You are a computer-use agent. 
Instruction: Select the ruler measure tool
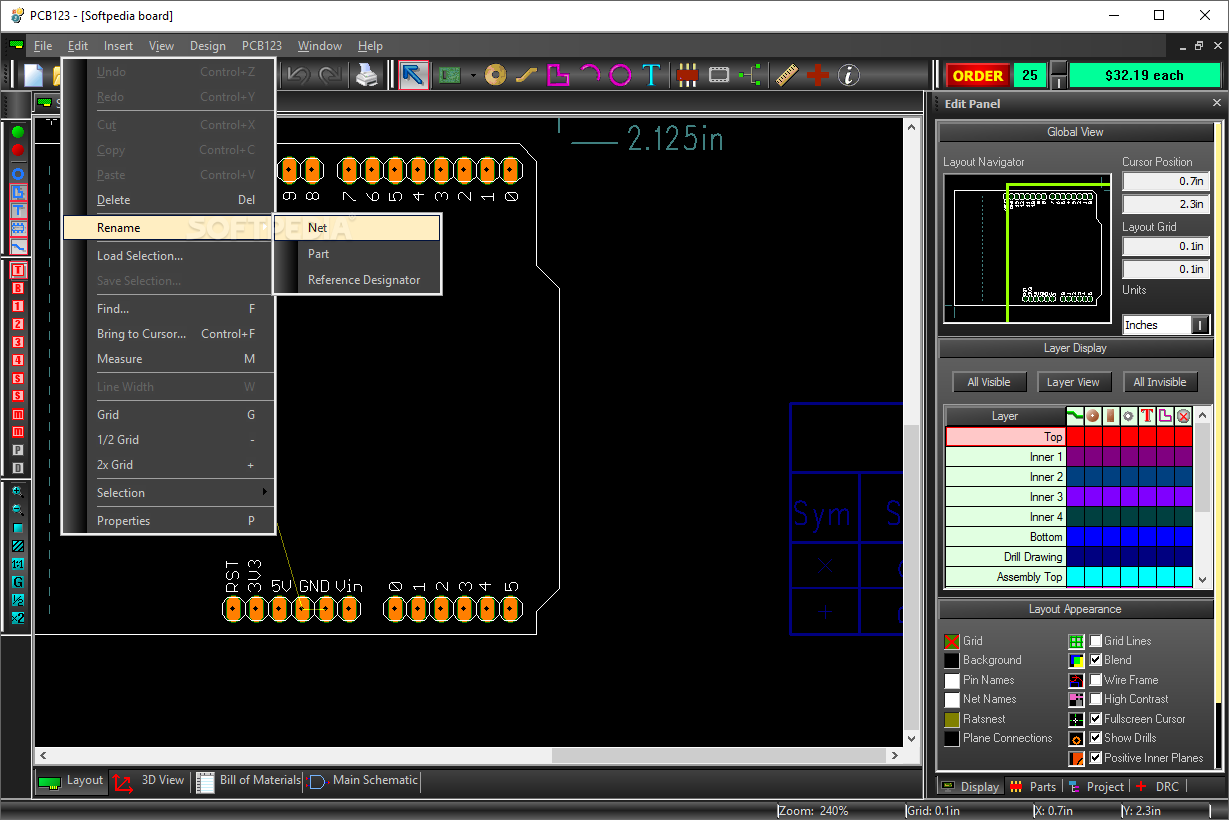[787, 75]
